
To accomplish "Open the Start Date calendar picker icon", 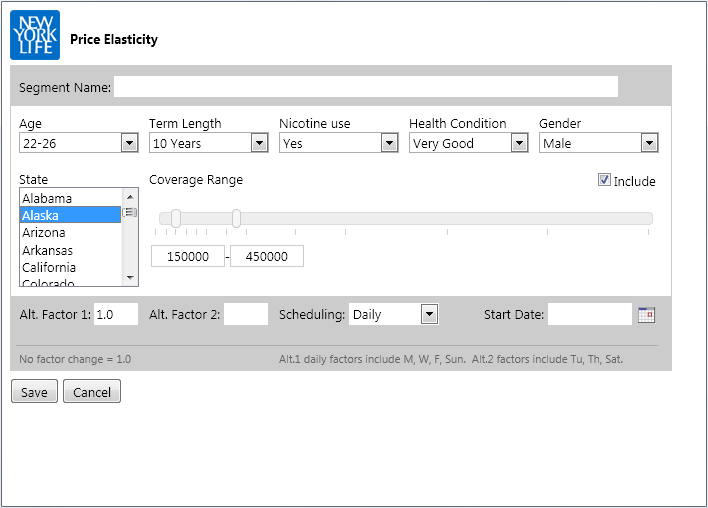I will pos(646,315).
